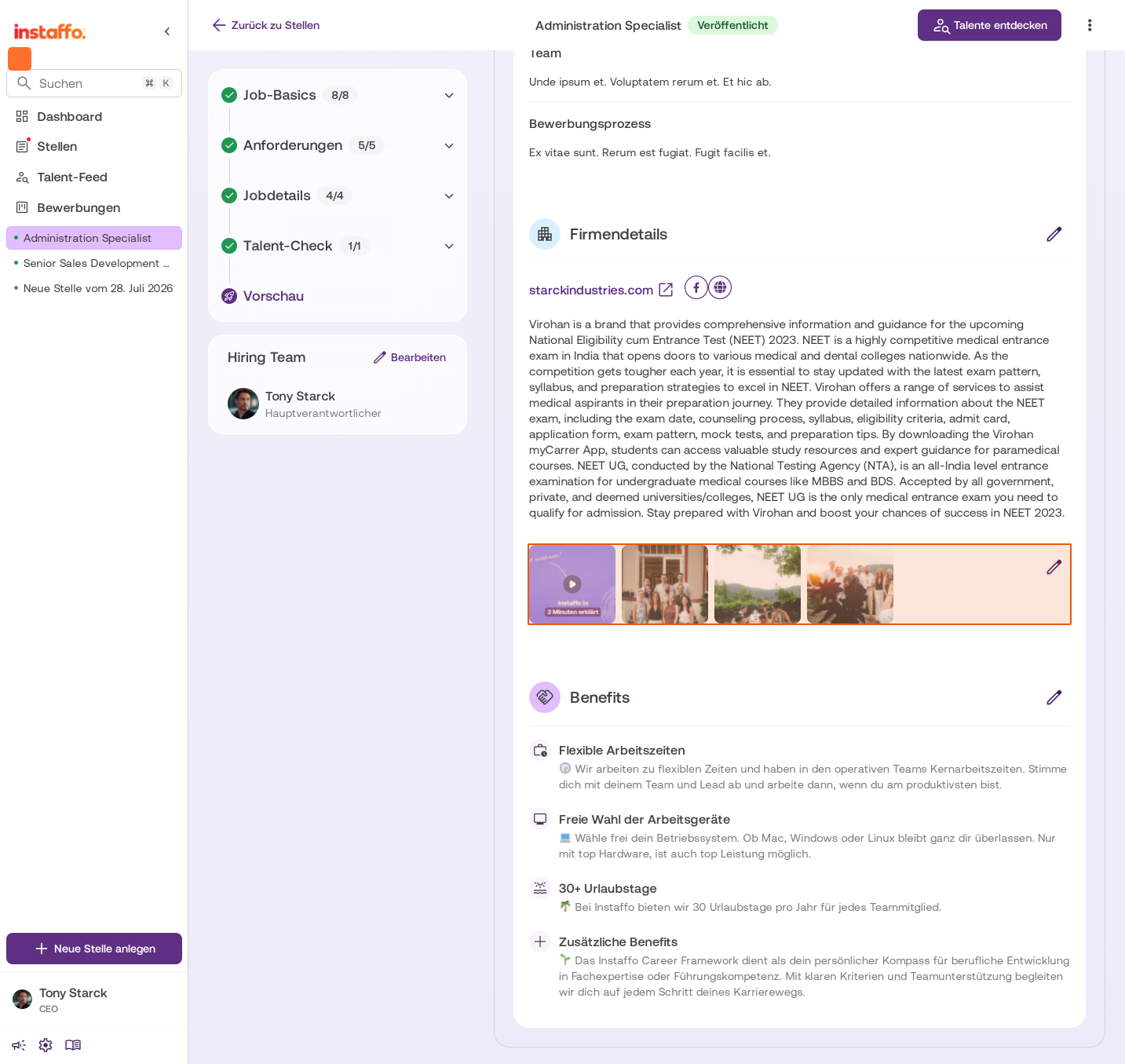Click Bearbeiten for Hiring Team

410,357
